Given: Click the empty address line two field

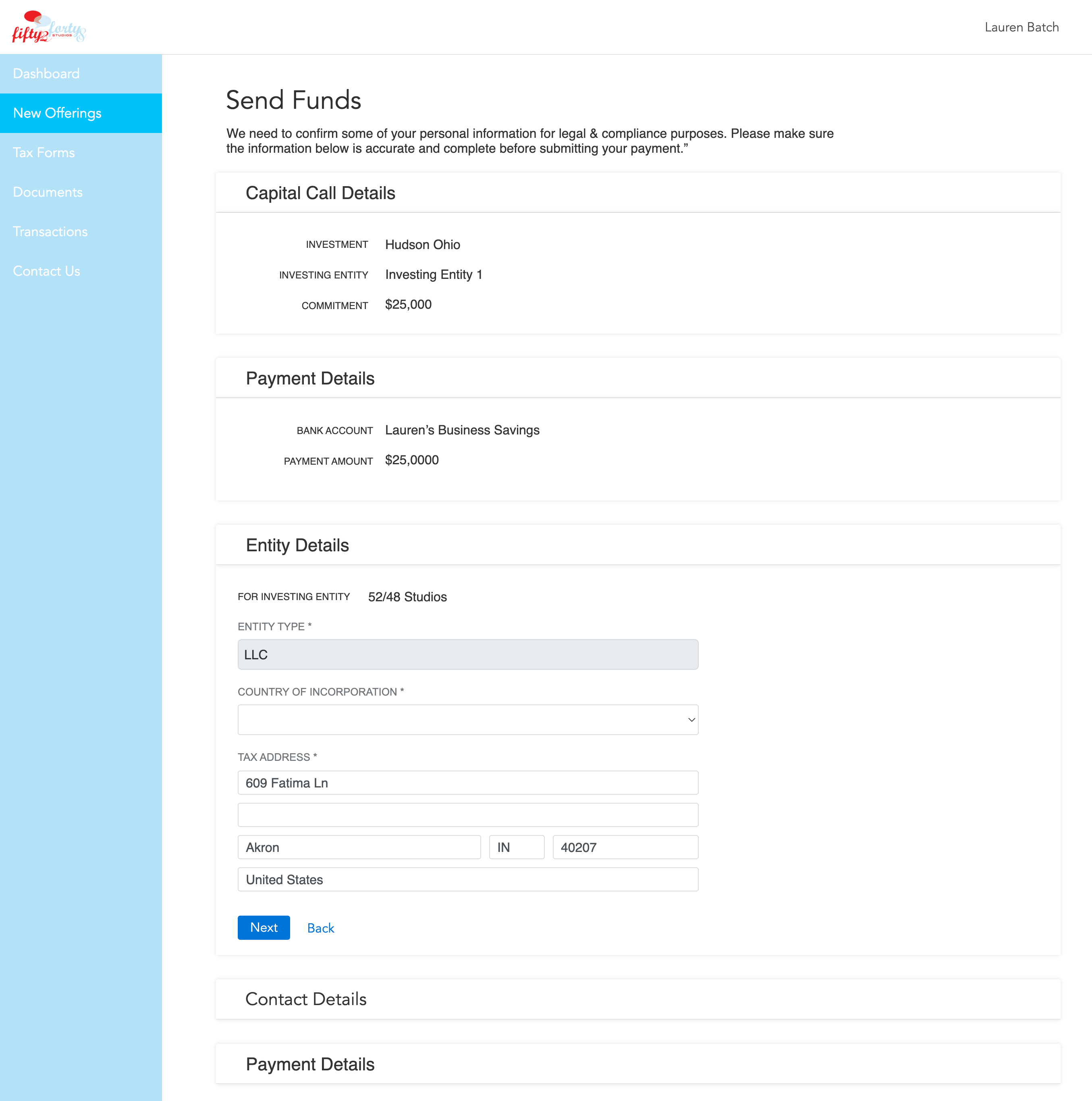Looking at the screenshot, I should pyautogui.click(x=467, y=815).
